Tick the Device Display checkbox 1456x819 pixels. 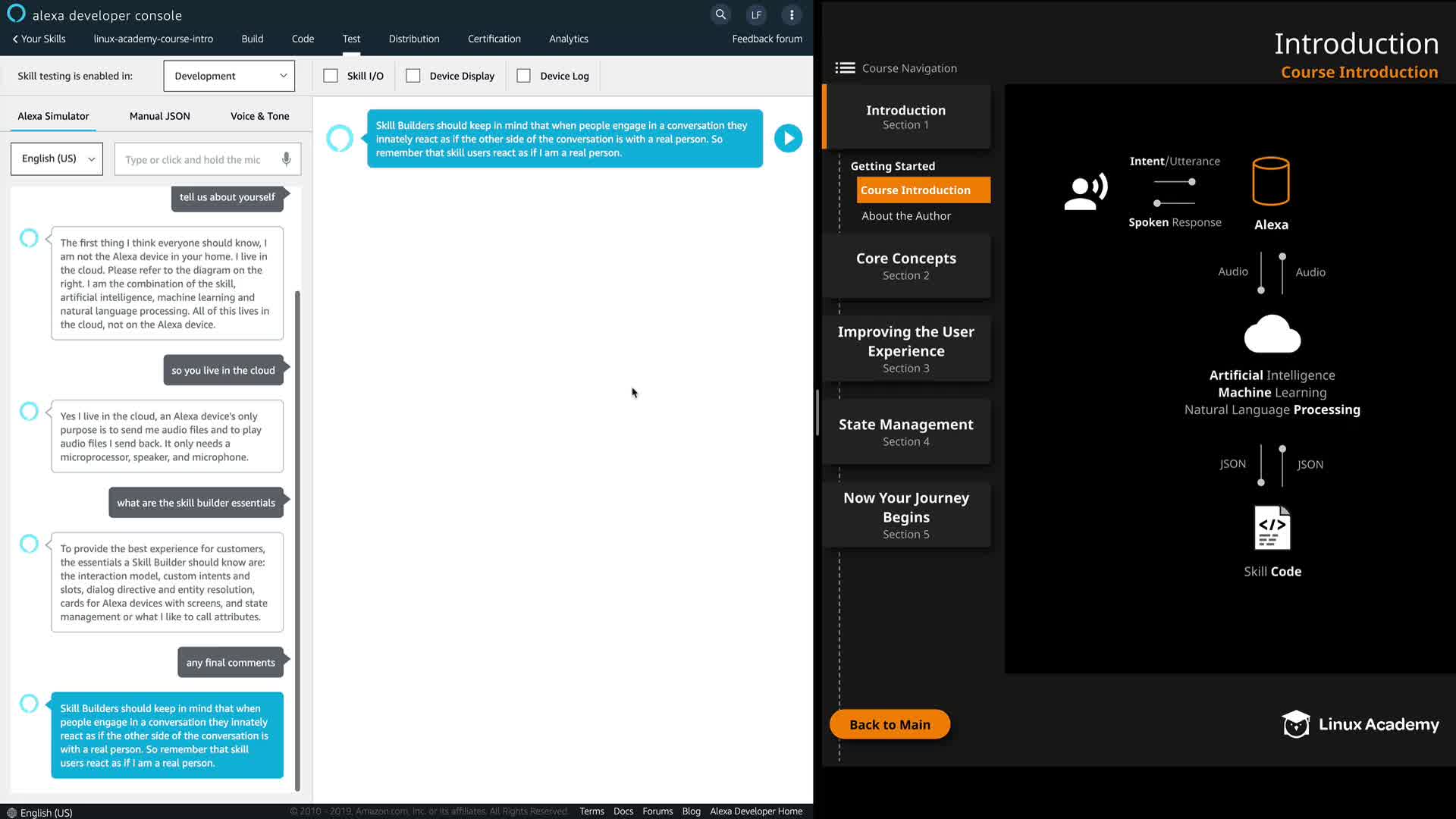tap(413, 76)
